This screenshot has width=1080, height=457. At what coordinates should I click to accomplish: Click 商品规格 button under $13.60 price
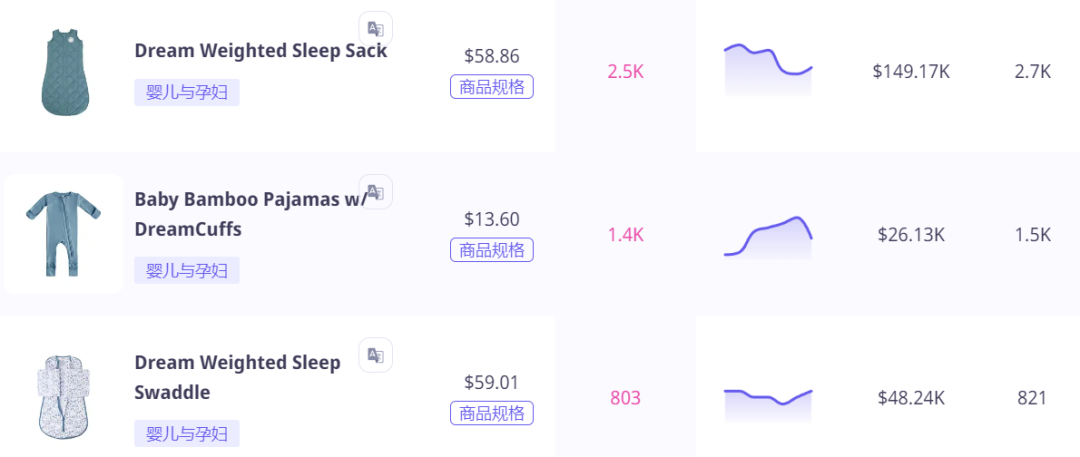click(x=492, y=250)
